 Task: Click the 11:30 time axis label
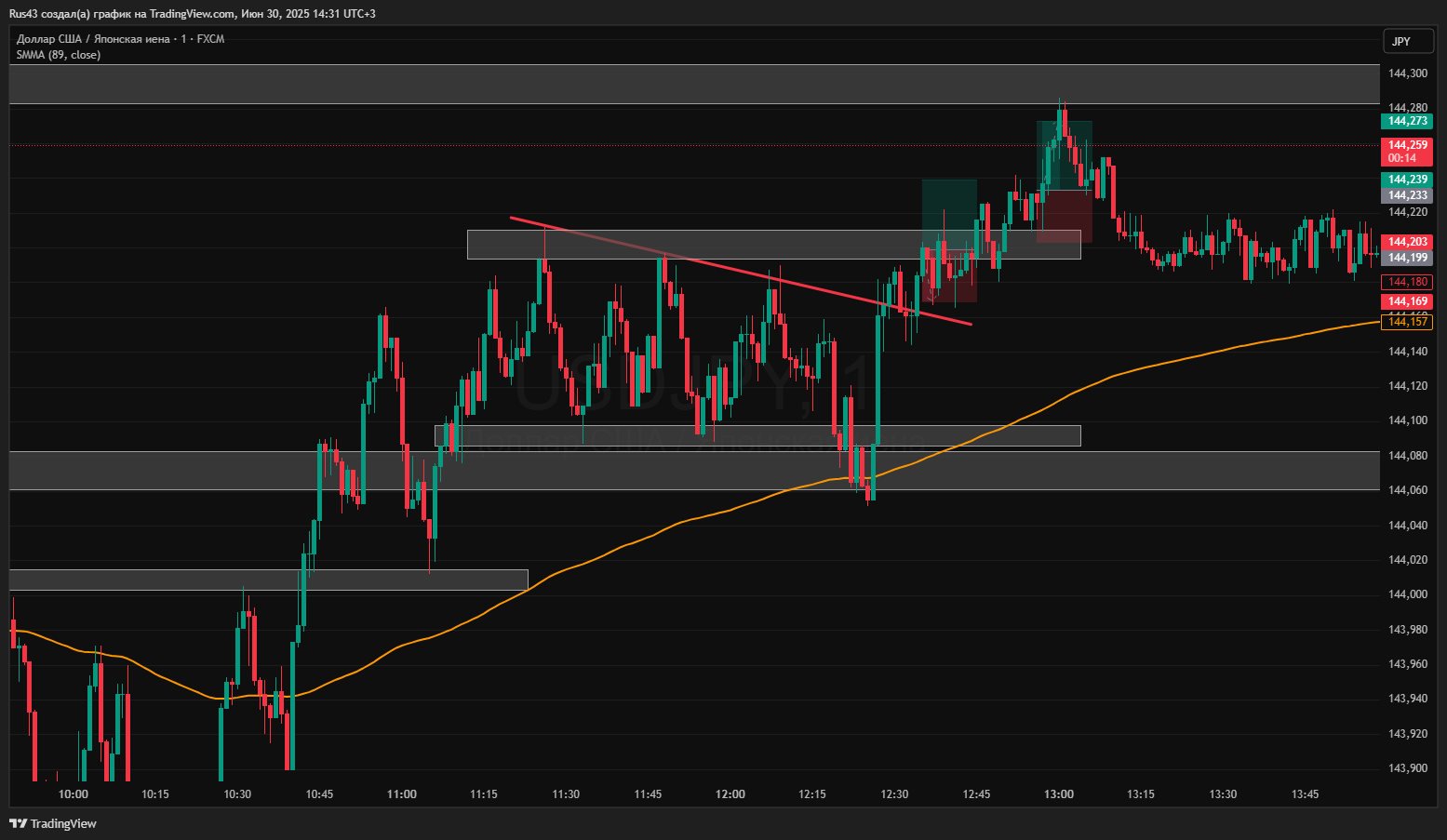point(566,794)
